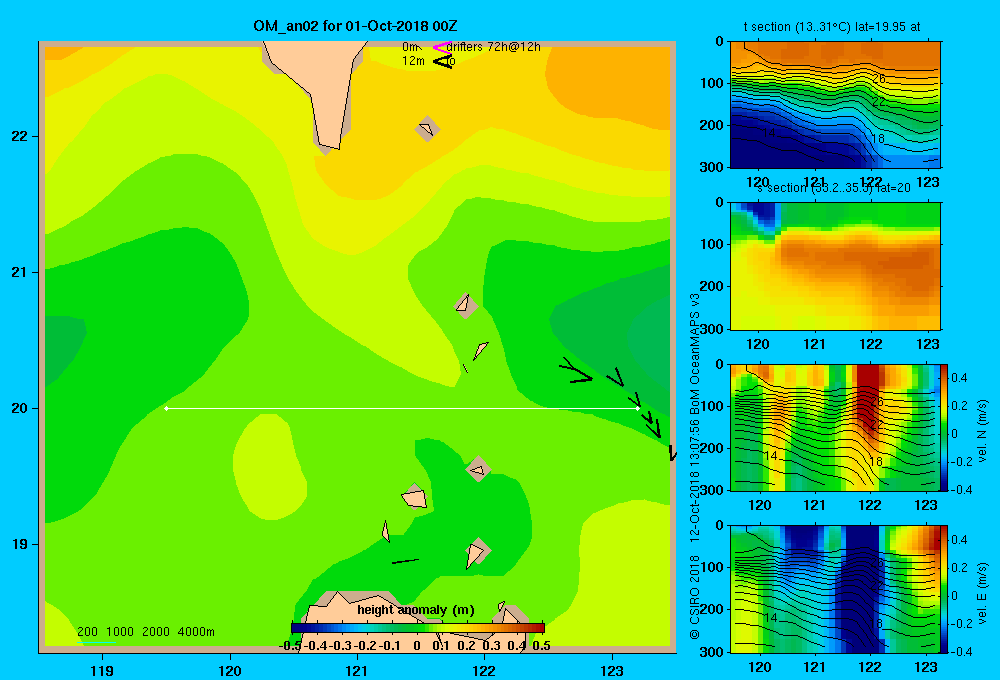
Task: Click latitude label 22 on main map
Action: (x=20, y=136)
